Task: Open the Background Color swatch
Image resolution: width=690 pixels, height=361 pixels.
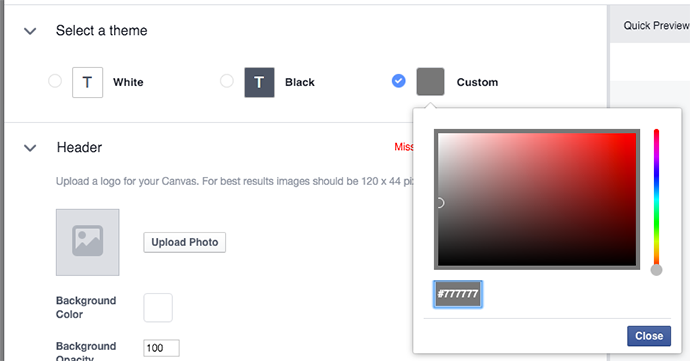Action: pos(158,308)
